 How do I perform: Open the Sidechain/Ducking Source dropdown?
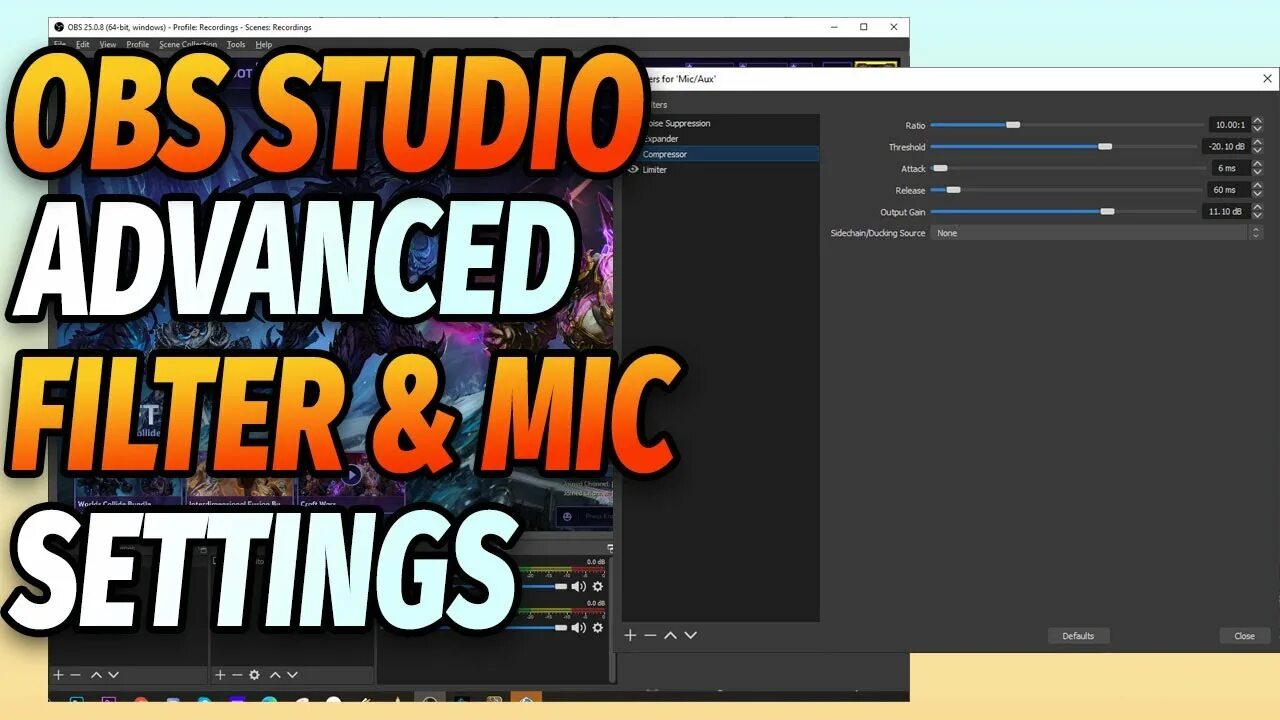pos(1096,233)
